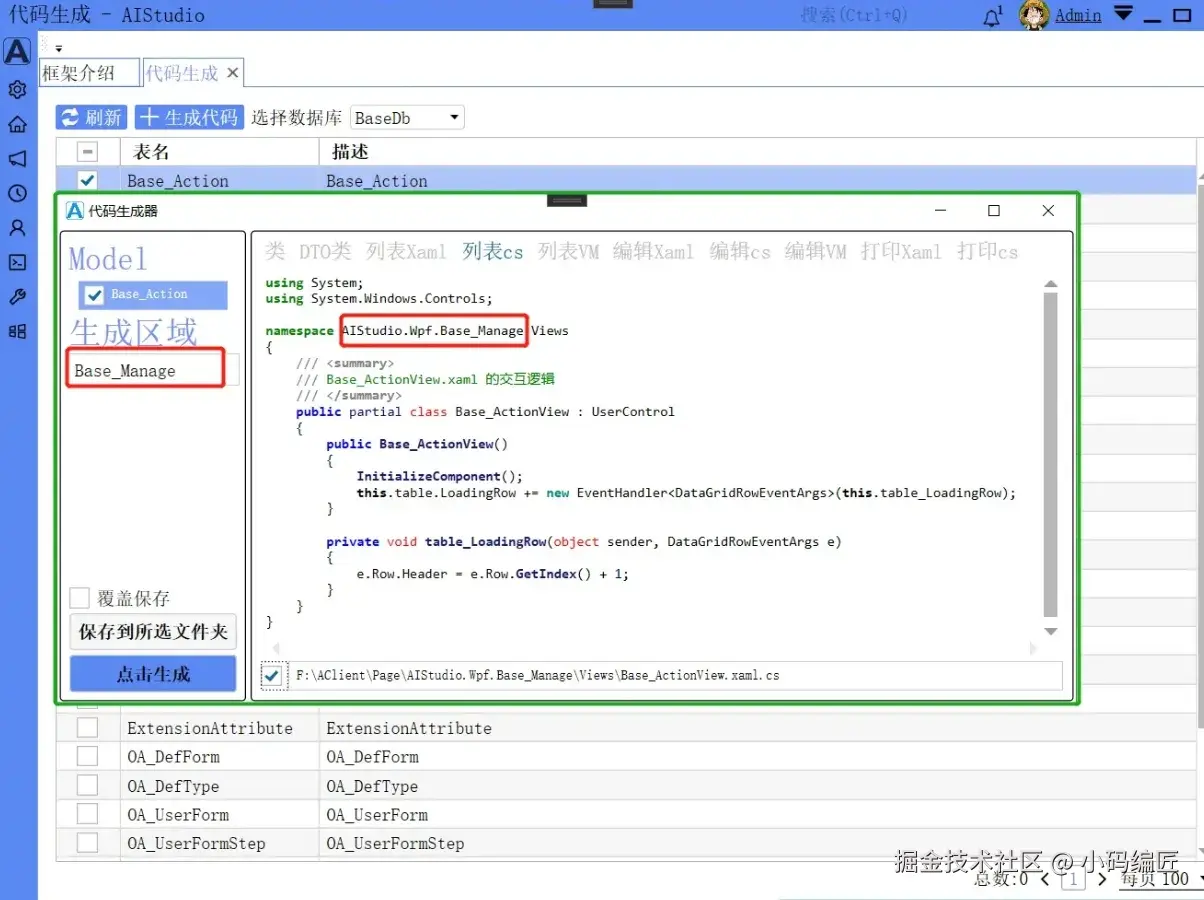
Task: Uncheck the Base_Action row checkbox in table
Action: pyautogui.click(x=87, y=180)
